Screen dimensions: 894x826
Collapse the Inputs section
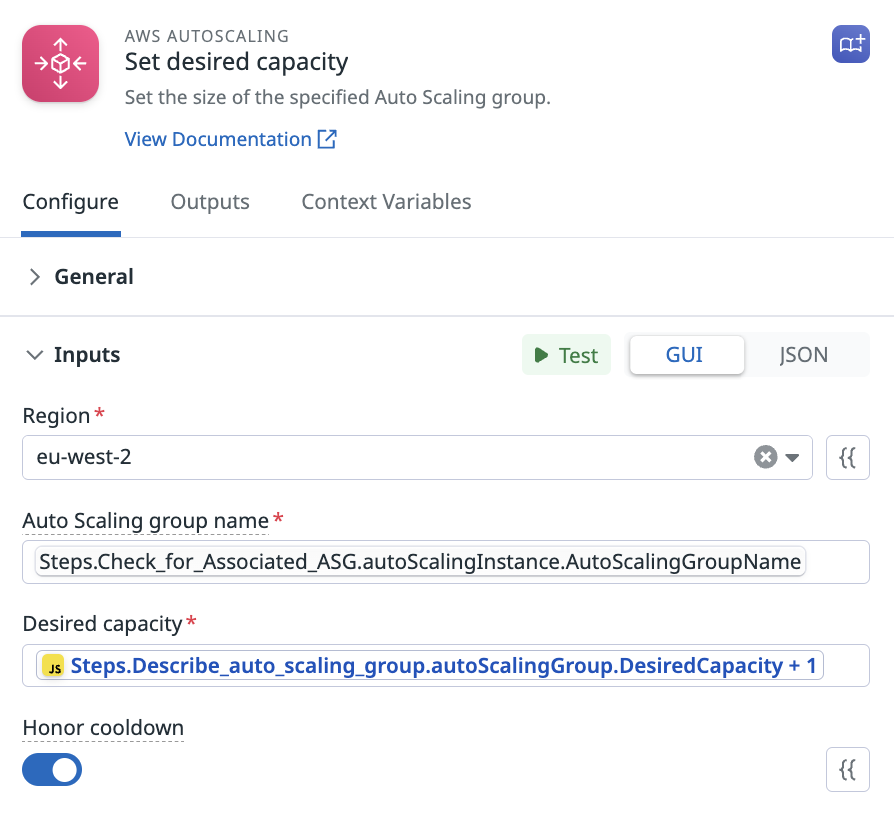click(35, 355)
